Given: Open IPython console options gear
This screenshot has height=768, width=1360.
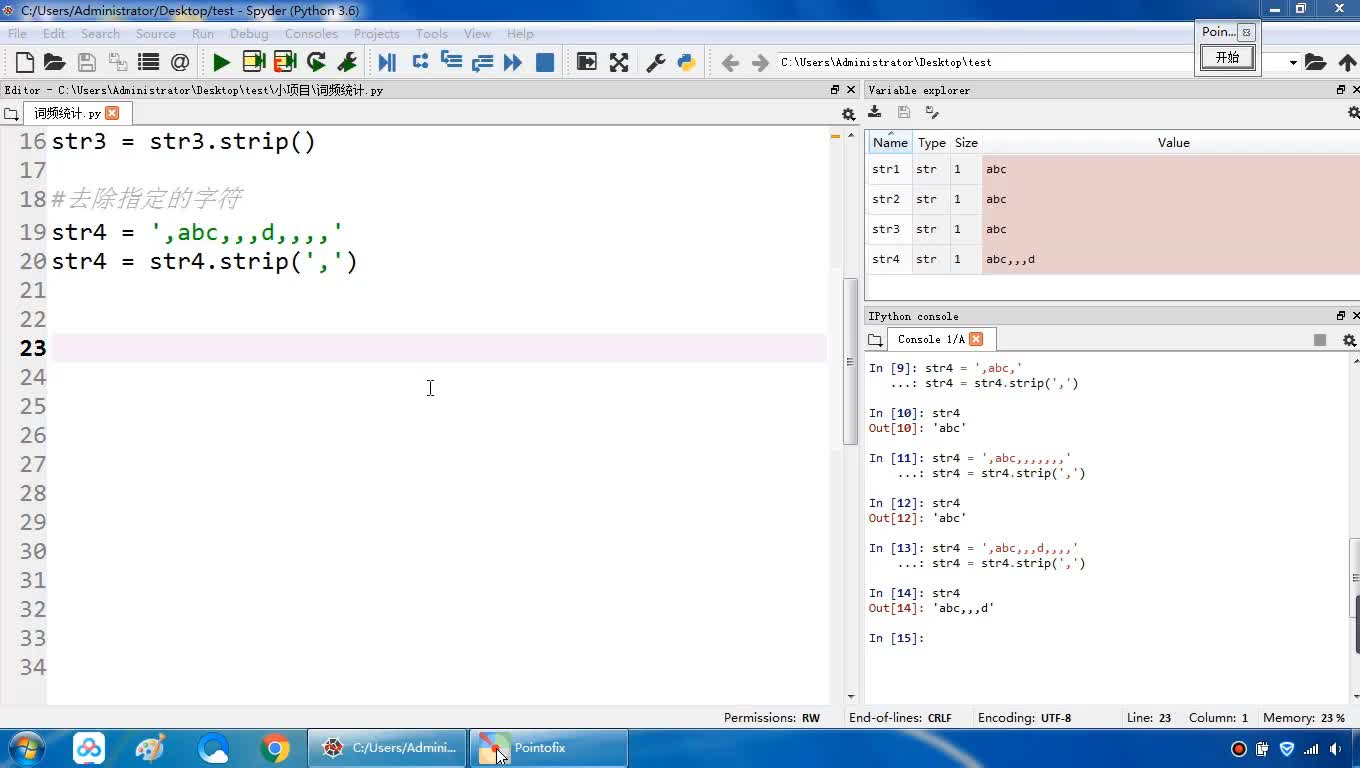Looking at the screenshot, I should (x=1349, y=340).
